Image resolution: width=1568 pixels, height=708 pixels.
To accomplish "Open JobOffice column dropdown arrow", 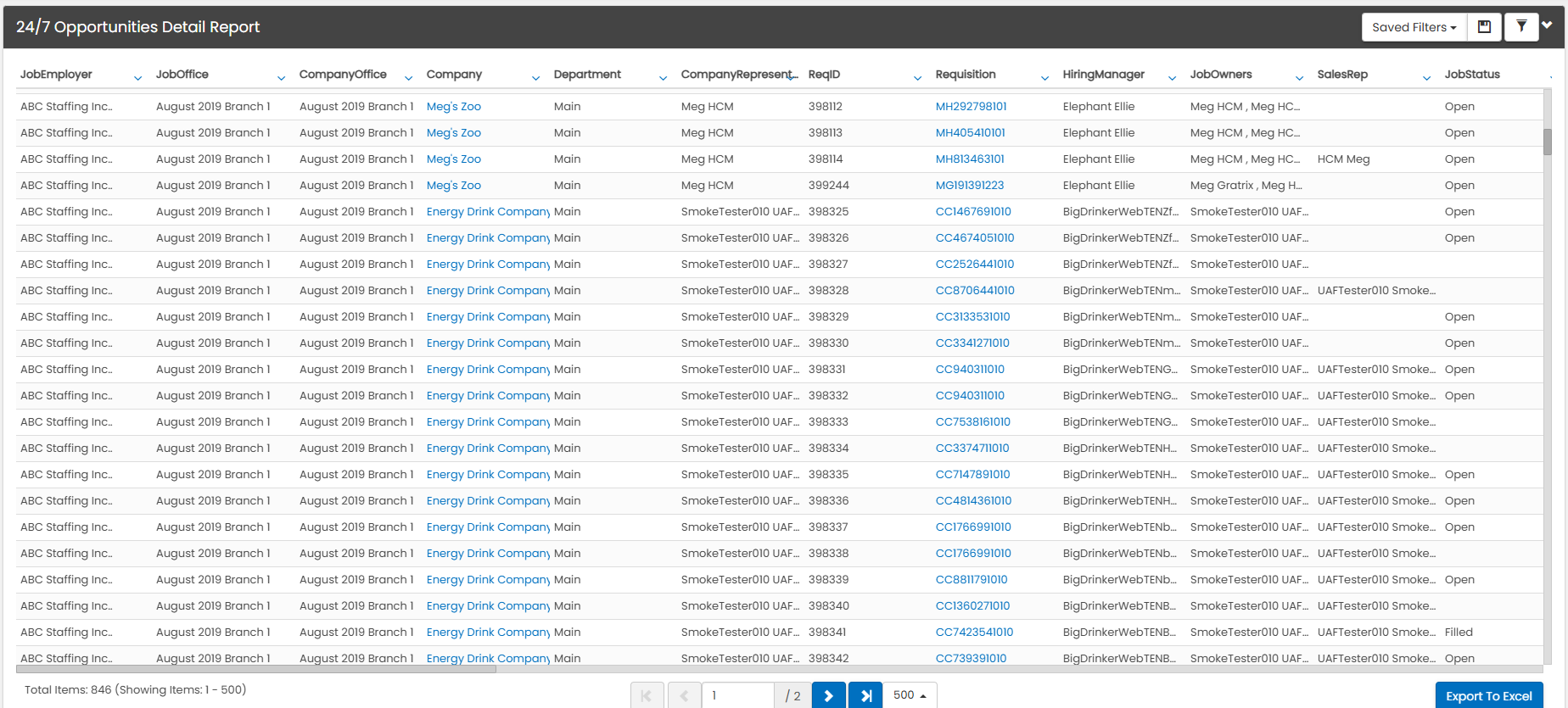I will [282, 78].
